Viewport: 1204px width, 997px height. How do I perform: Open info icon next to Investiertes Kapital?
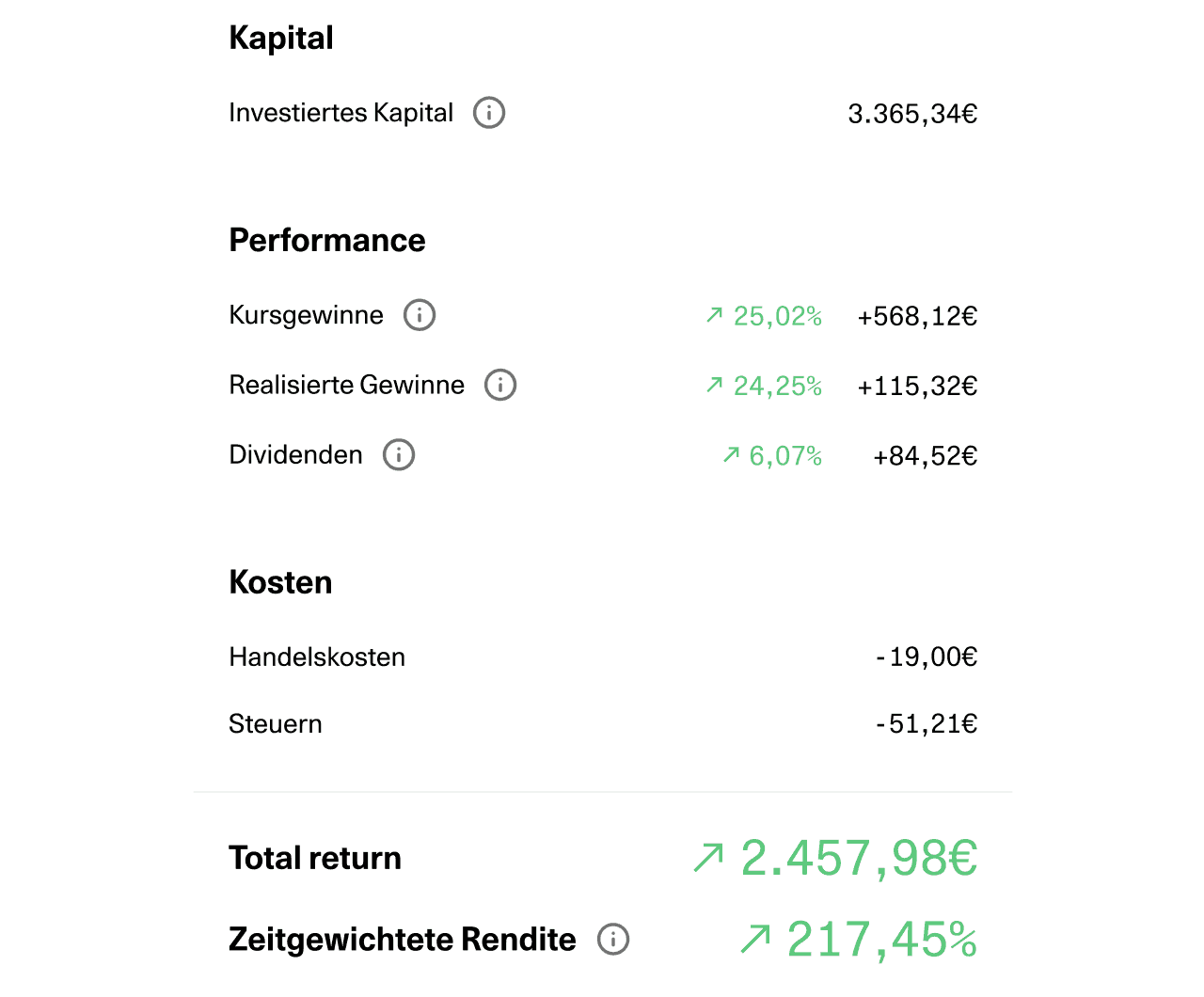489,113
